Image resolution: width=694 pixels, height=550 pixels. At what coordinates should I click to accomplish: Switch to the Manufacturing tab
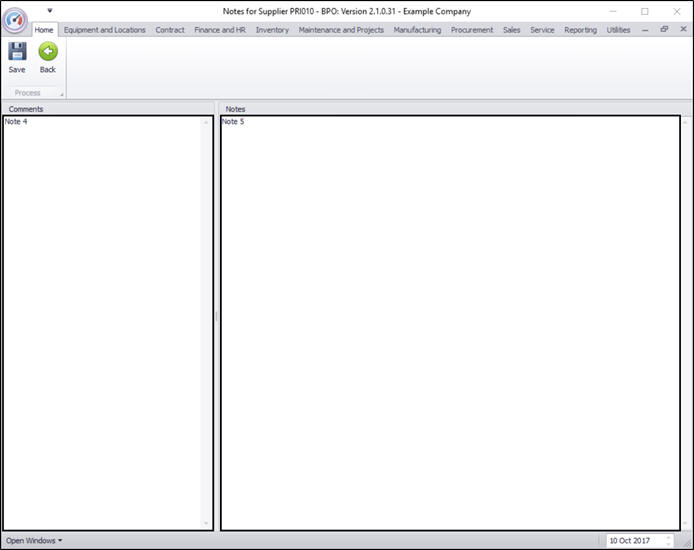(417, 30)
